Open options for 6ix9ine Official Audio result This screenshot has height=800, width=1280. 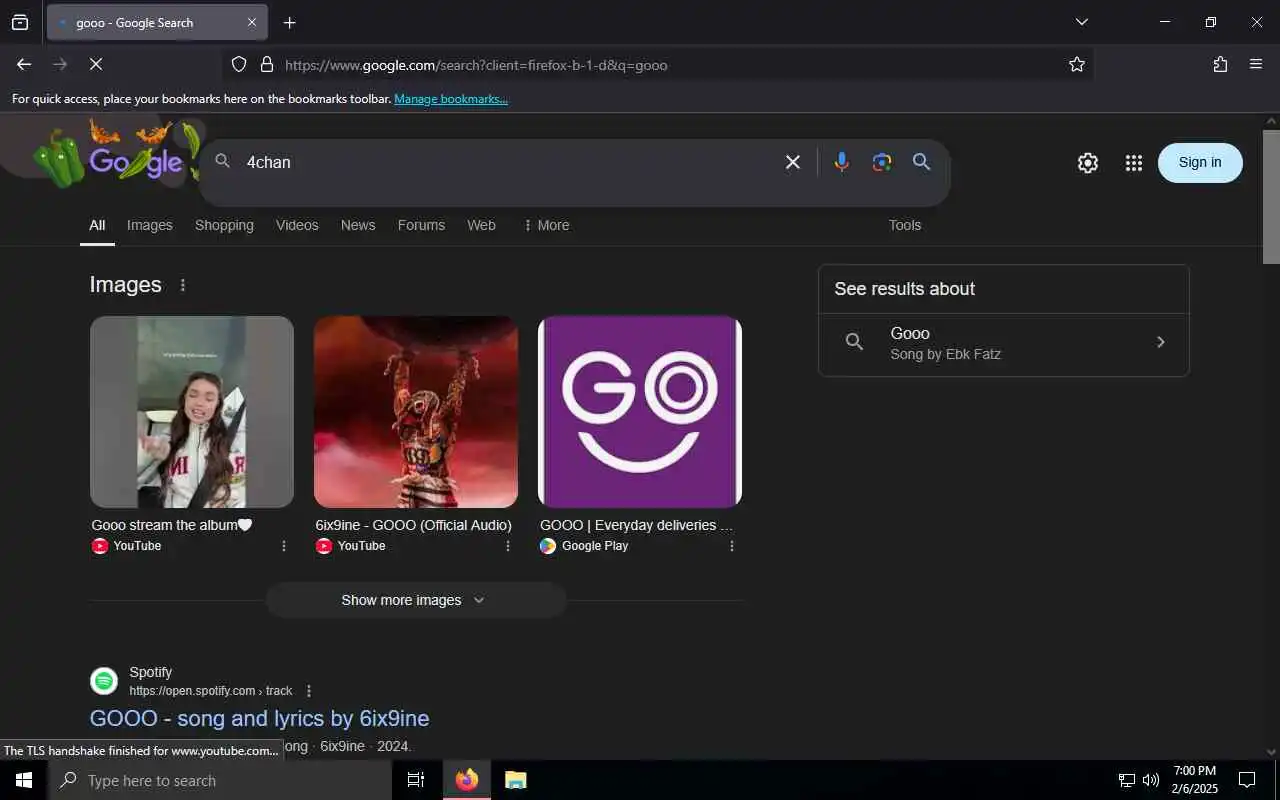point(508,546)
